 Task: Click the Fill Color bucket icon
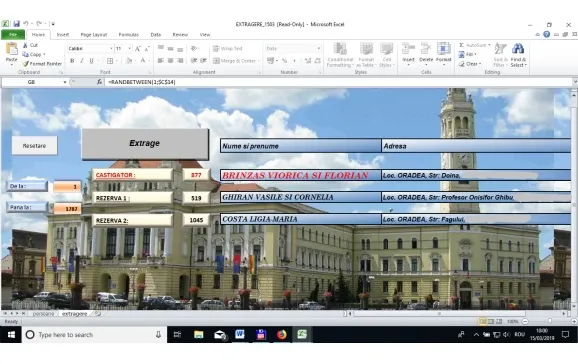coord(129,61)
